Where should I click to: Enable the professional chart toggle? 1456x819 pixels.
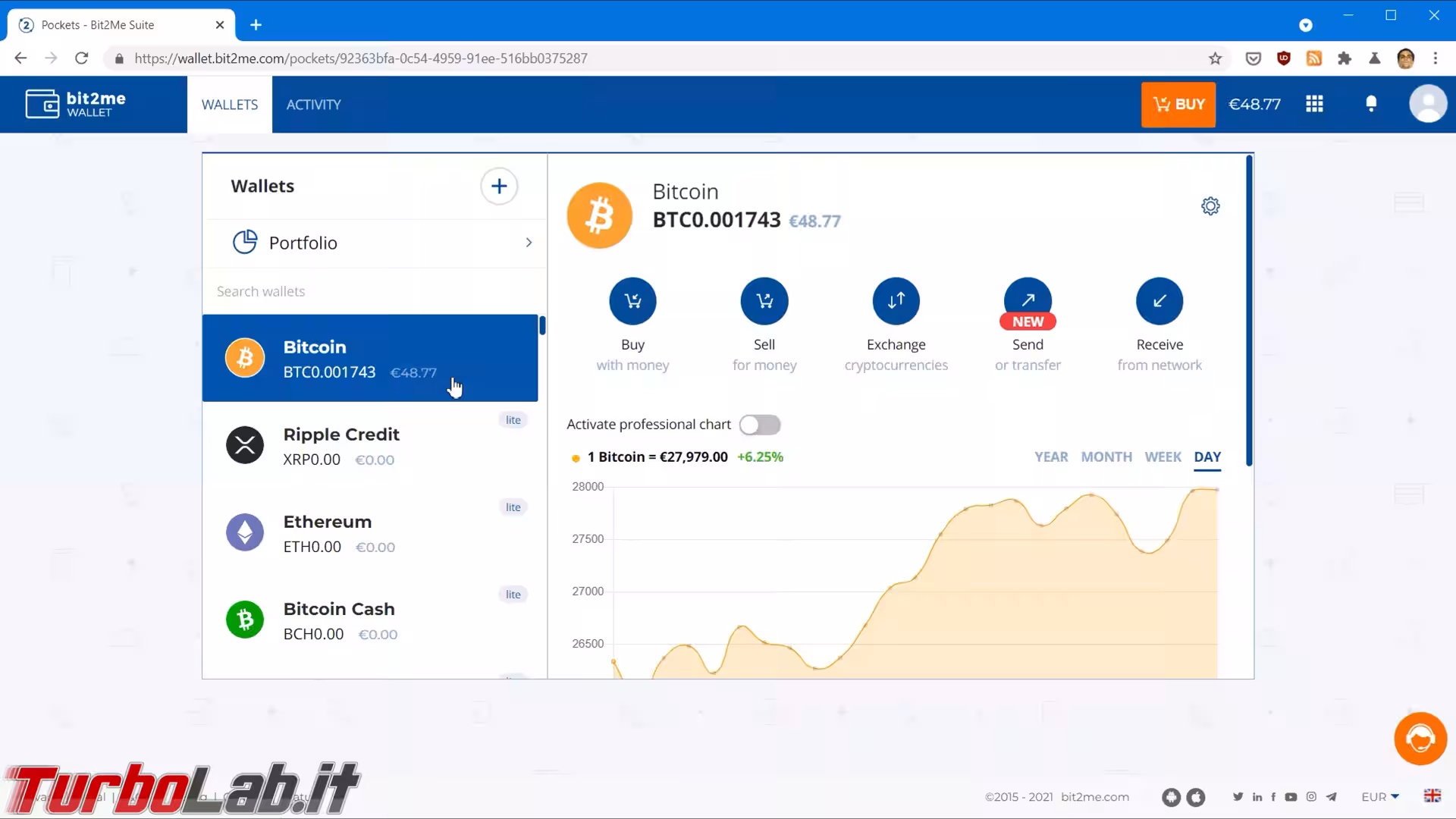click(x=760, y=425)
